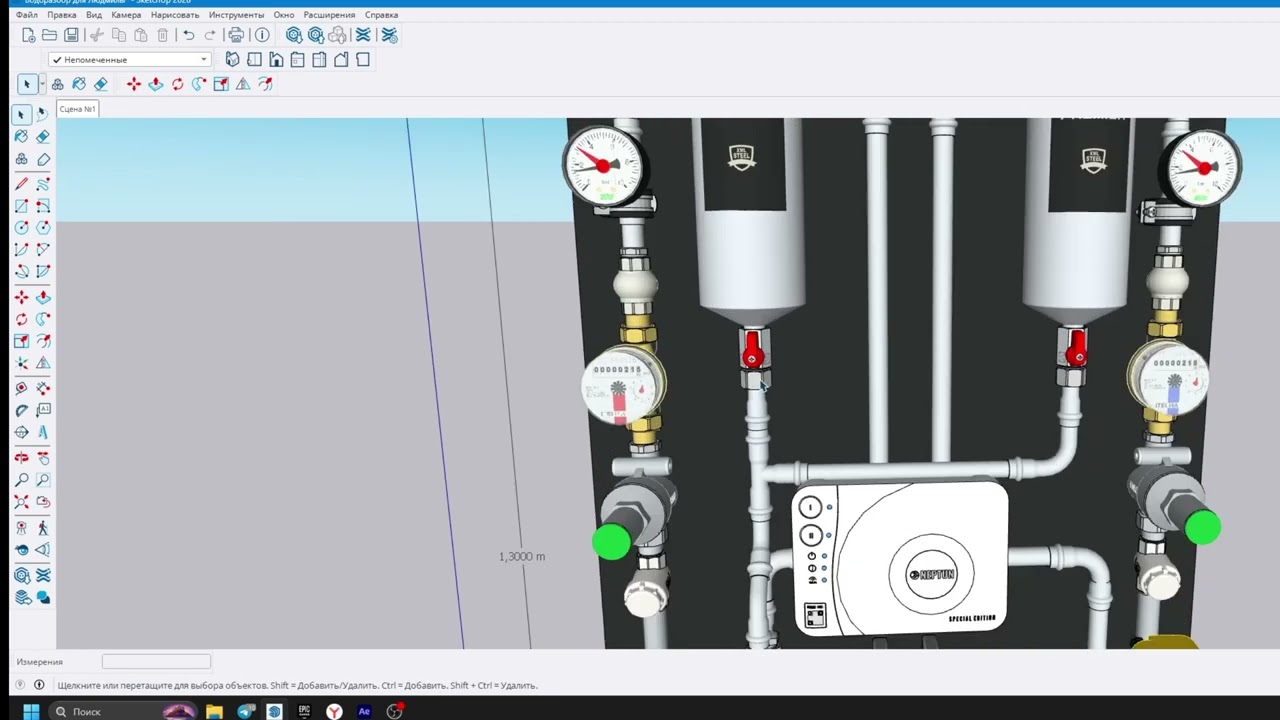Open the Windows Start menu
This screenshot has width=1280, height=720.
click(30, 712)
